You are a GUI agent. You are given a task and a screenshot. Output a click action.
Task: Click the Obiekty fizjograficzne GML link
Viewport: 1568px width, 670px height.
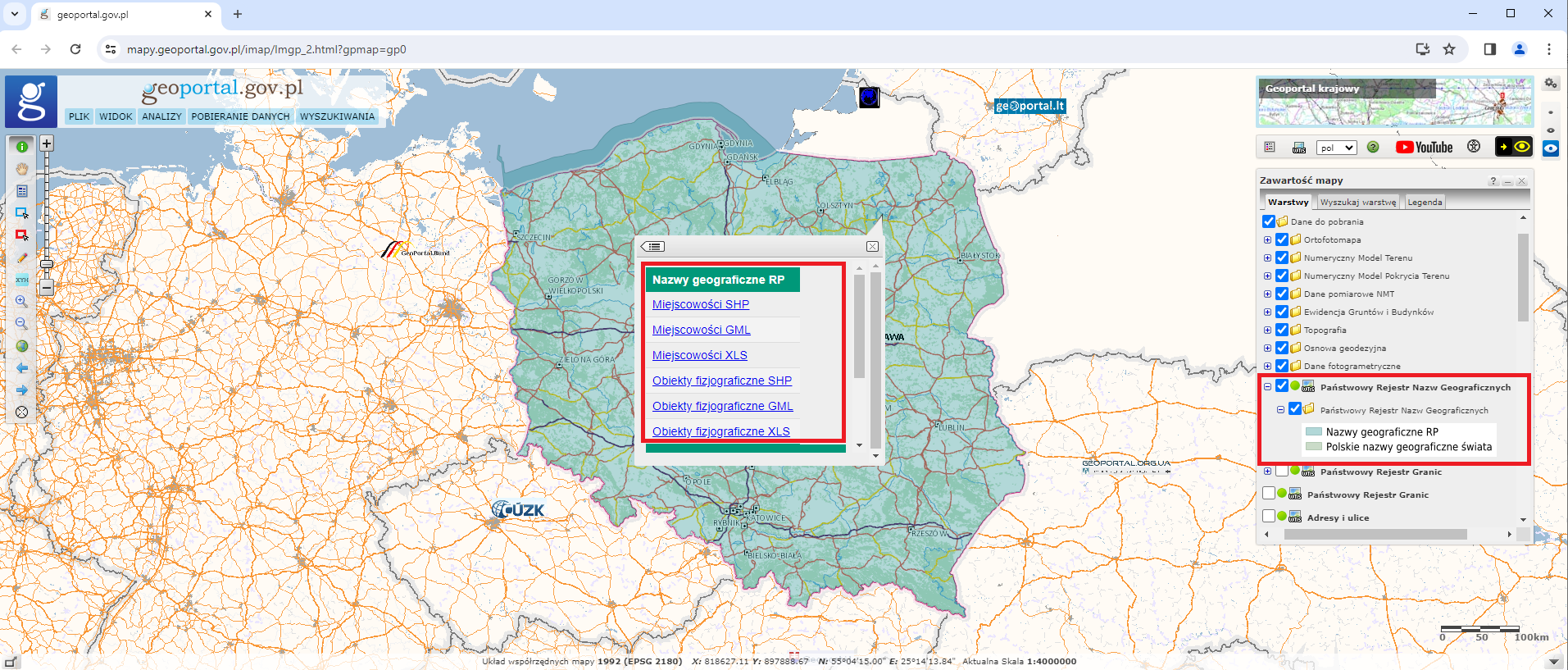pyautogui.click(x=722, y=406)
